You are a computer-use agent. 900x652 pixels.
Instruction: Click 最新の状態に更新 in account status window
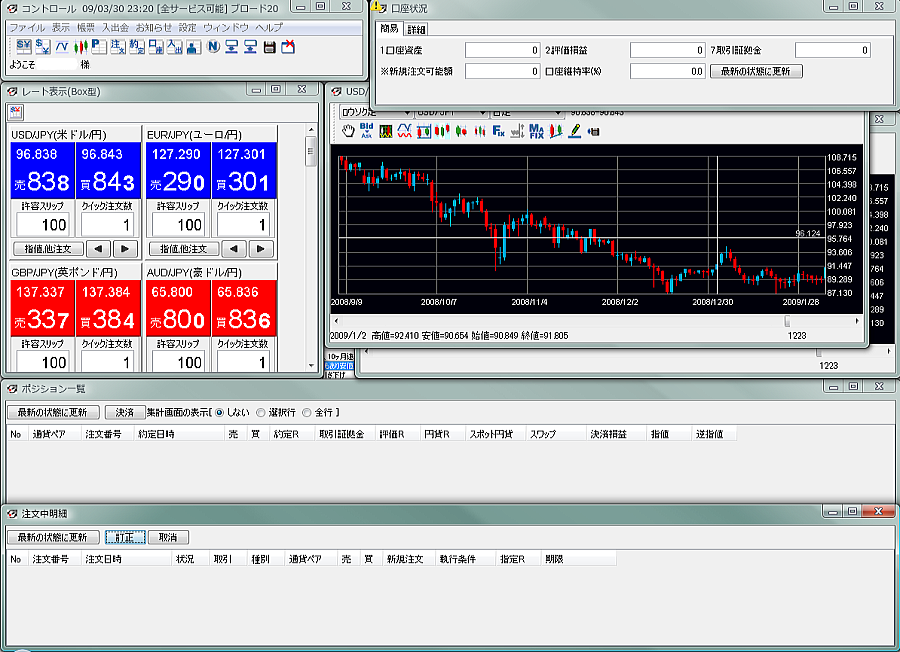(x=756, y=71)
